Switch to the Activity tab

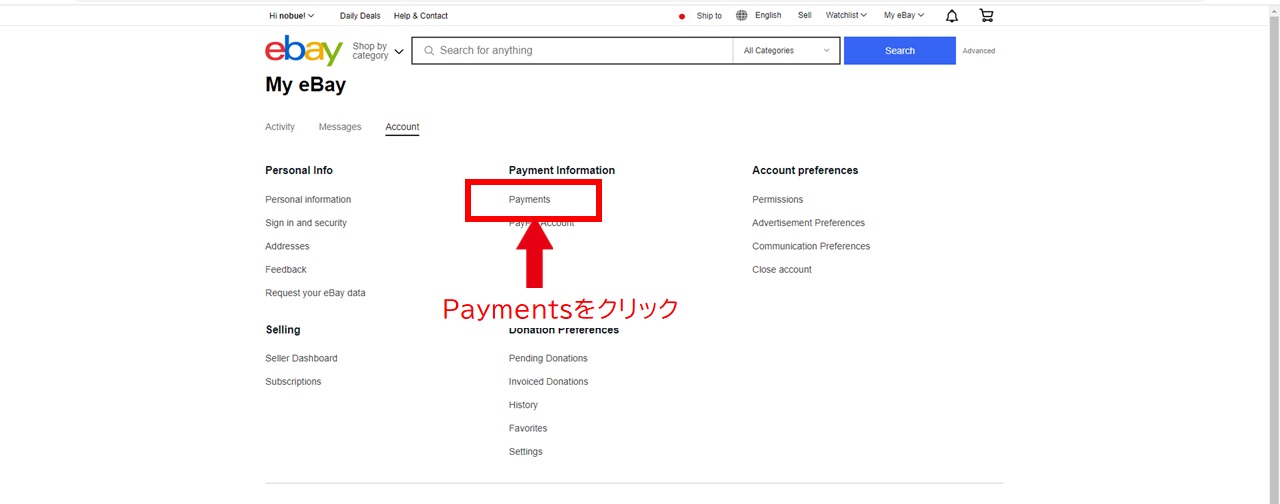[x=280, y=127]
